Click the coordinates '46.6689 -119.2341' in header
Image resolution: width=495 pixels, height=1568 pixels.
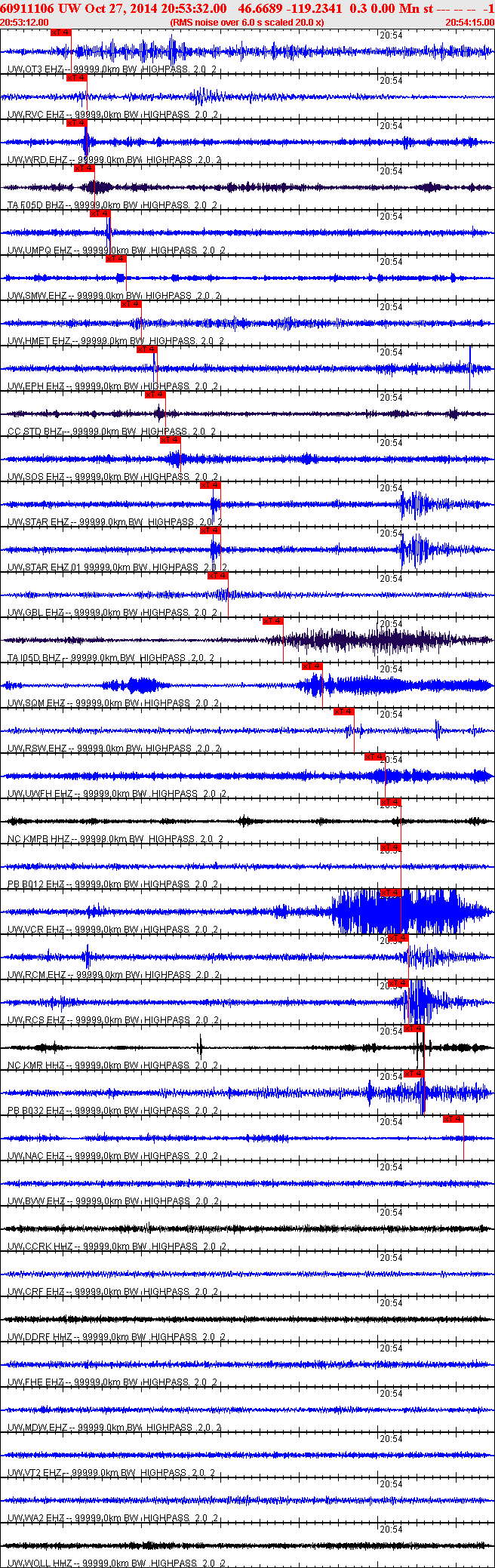click(x=290, y=8)
